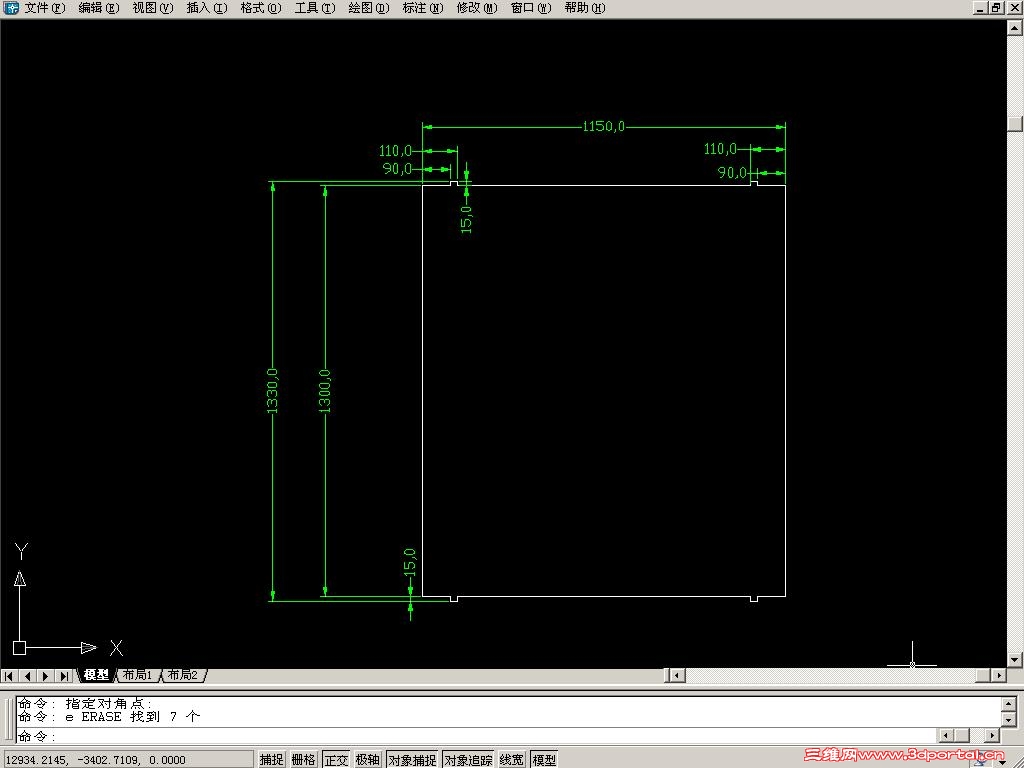Go to next layout tab arrow

(46, 675)
